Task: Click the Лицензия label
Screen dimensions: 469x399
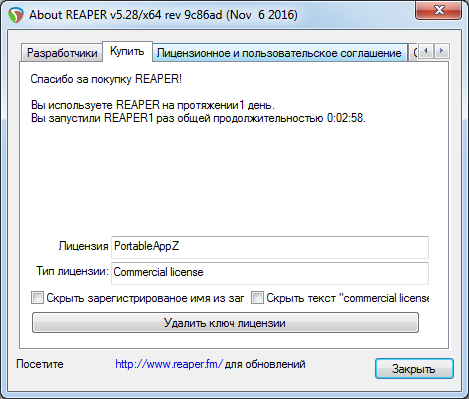Action: click(83, 246)
